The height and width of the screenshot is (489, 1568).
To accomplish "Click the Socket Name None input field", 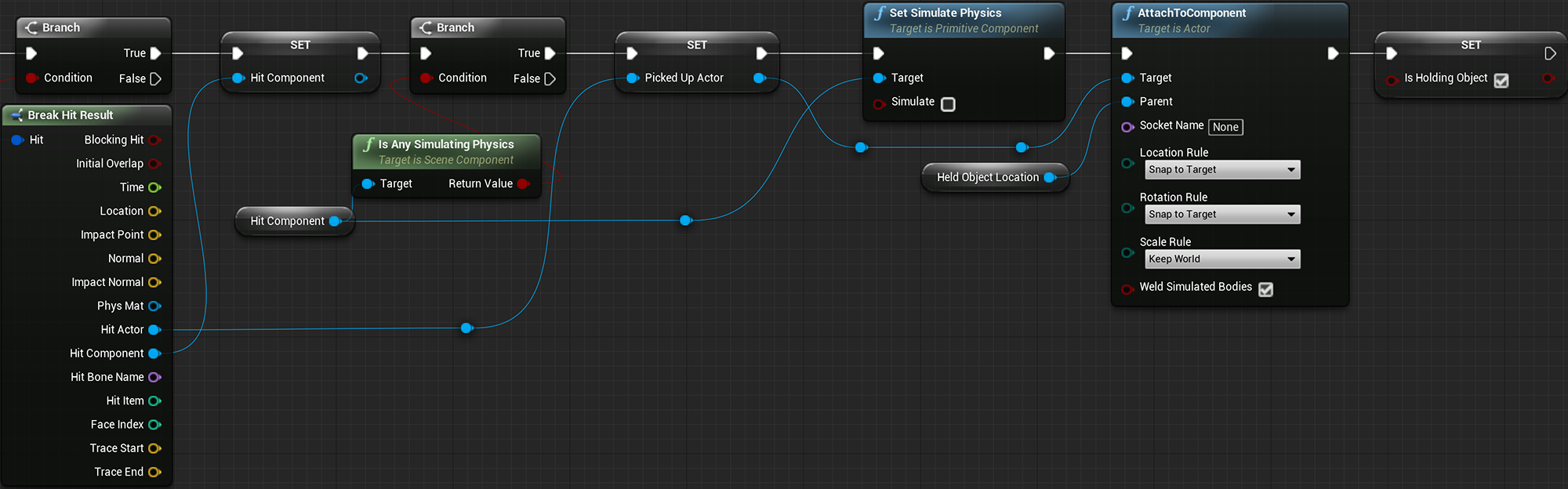I will point(1225,127).
